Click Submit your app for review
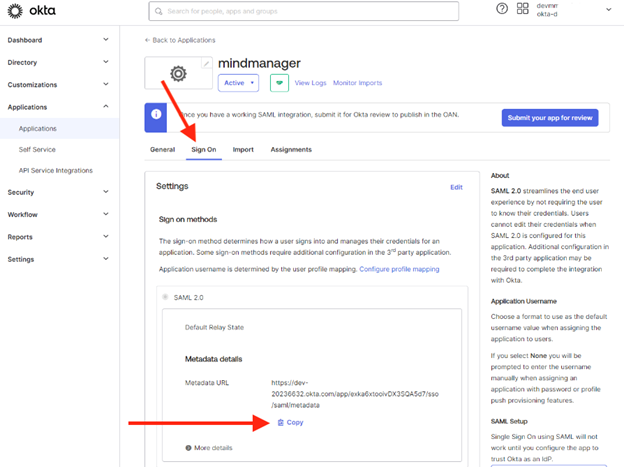 (550, 118)
